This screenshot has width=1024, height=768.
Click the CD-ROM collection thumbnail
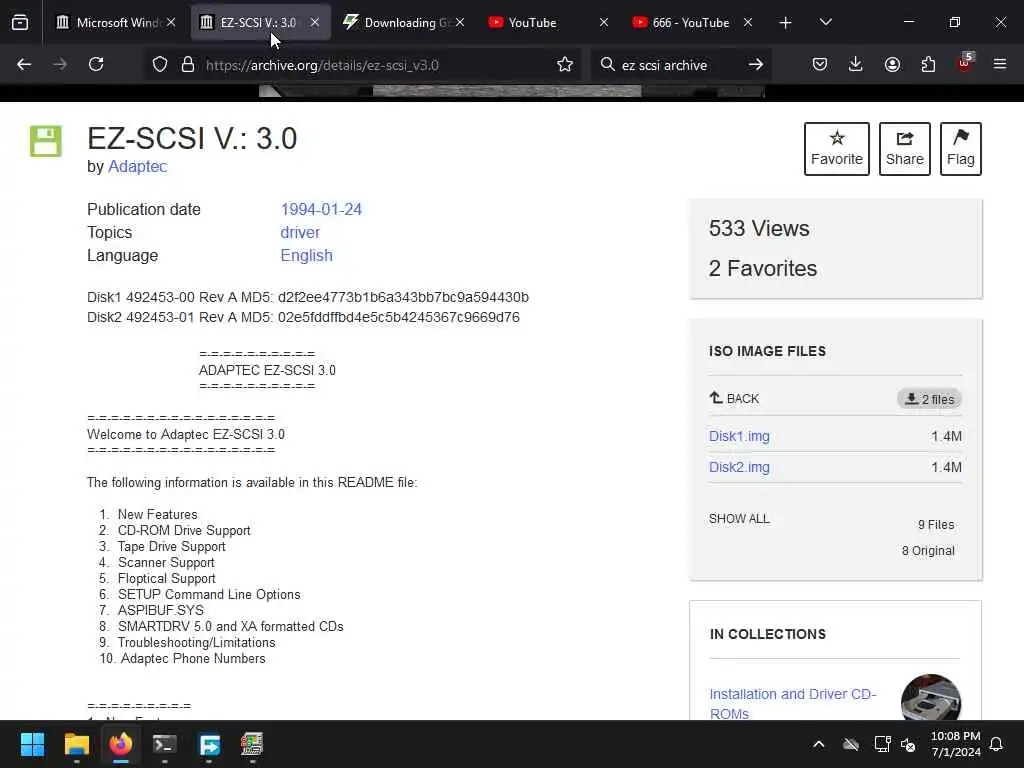(x=931, y=697)
